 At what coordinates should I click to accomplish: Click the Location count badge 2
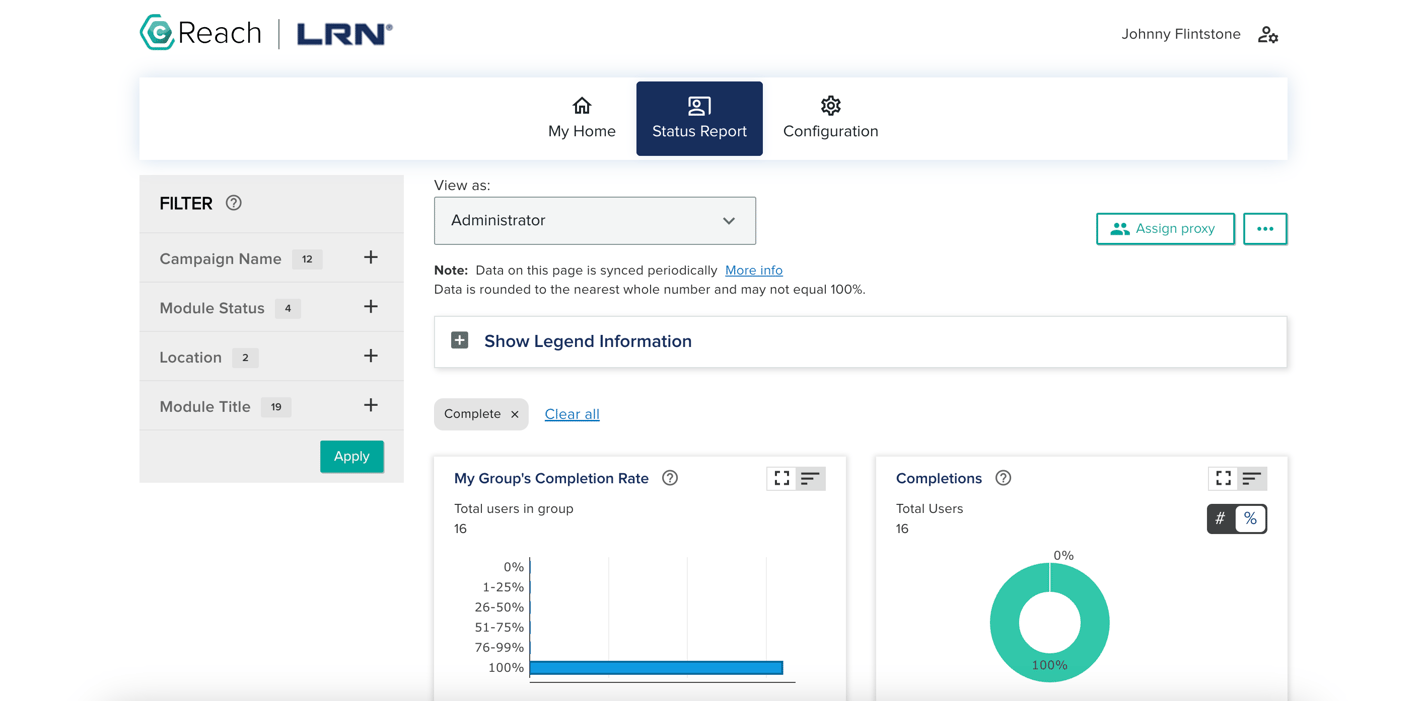pyautogui.click(x=245, y=357)
